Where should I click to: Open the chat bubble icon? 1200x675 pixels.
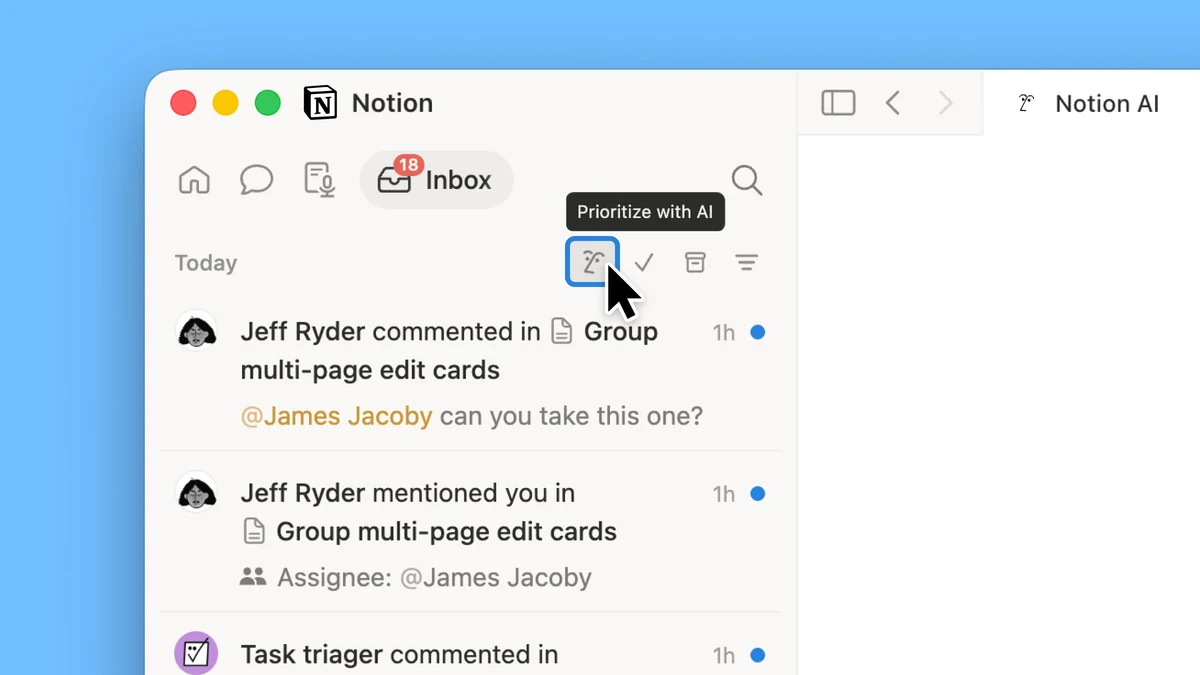(257, 180)
